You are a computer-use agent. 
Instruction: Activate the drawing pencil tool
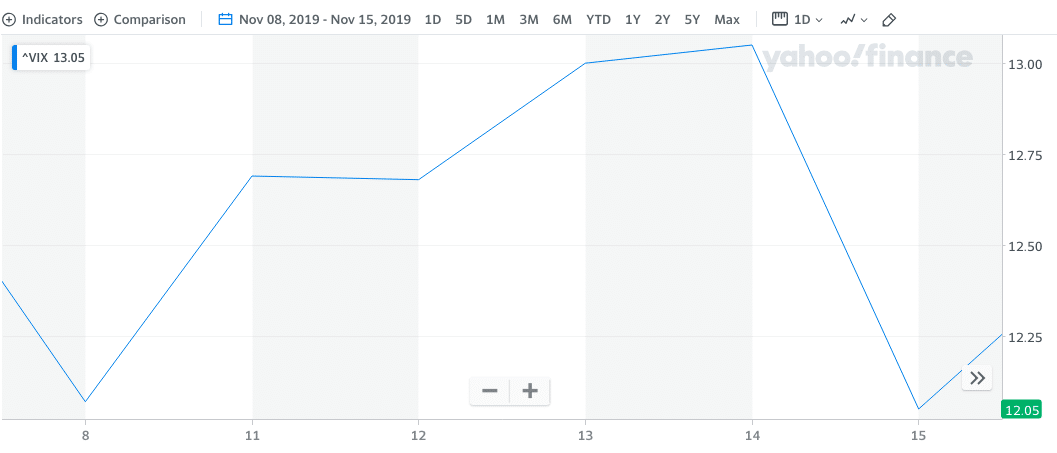pyautogui.click(x=889, y=20)
